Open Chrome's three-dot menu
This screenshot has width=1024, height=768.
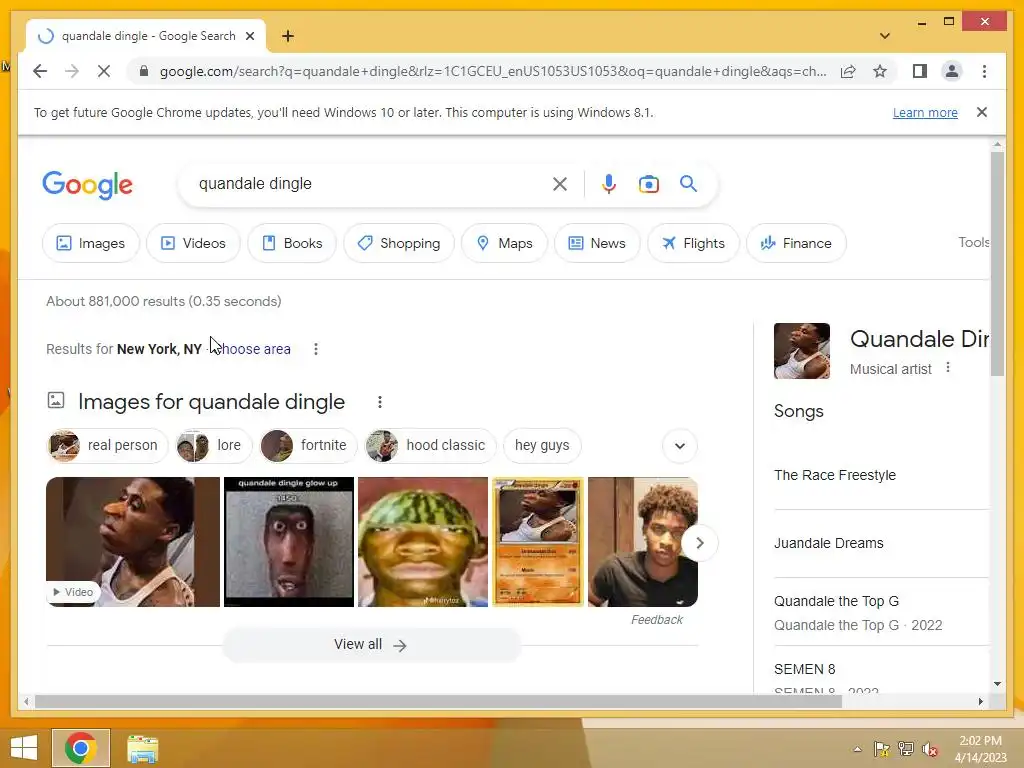984,71
